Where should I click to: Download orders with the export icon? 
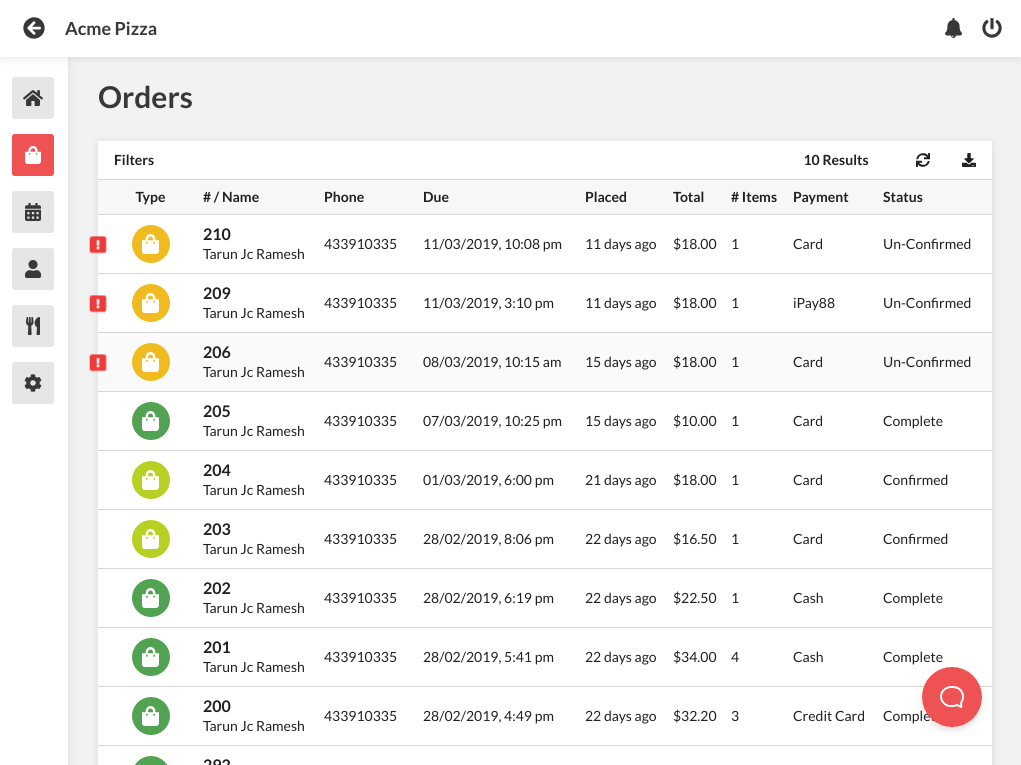point(969,160)
